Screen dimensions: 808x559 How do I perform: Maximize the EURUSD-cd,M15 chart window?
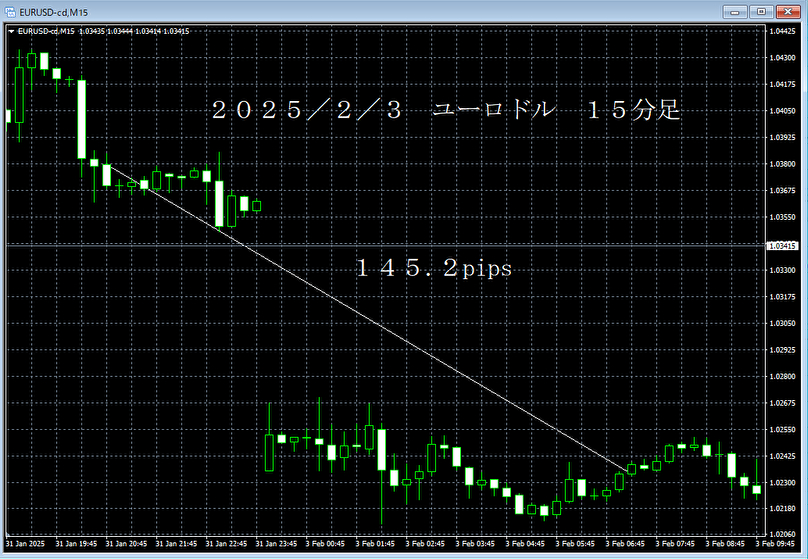click(x=762, y=11)
